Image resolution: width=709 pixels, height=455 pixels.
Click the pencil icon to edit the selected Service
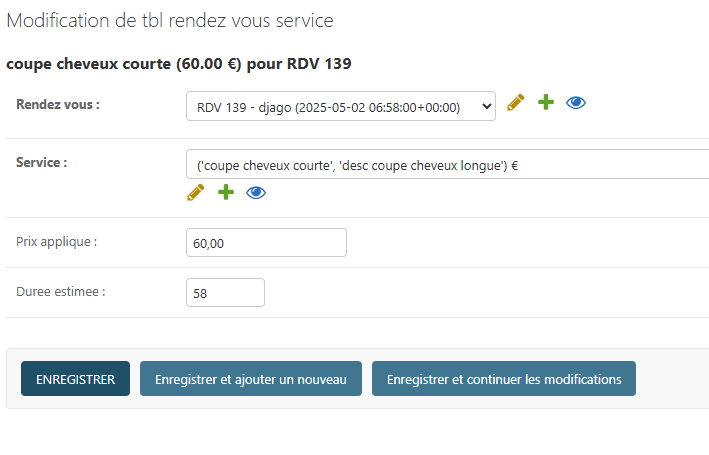[x=195, y=192]
